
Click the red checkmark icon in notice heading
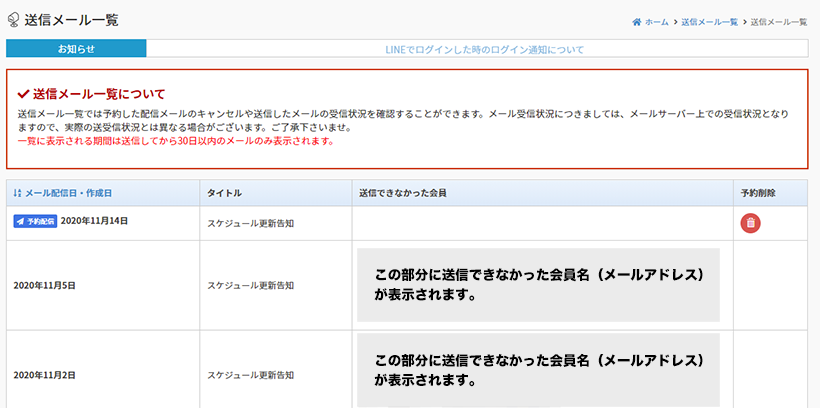[23, 94]
